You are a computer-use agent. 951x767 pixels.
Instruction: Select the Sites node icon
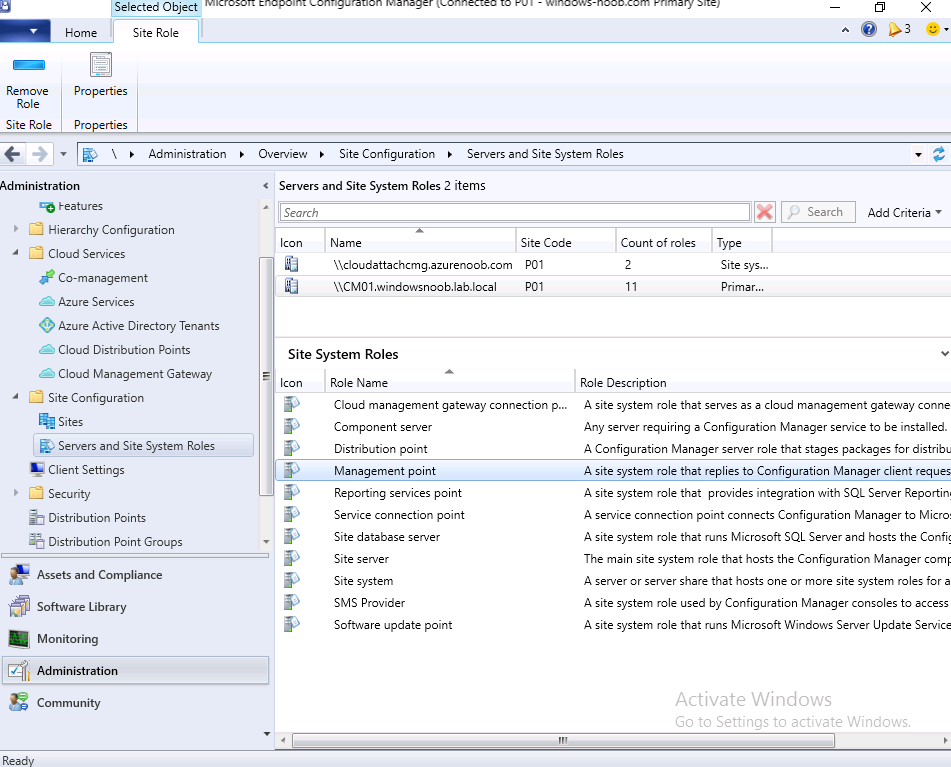click(47, 421)
